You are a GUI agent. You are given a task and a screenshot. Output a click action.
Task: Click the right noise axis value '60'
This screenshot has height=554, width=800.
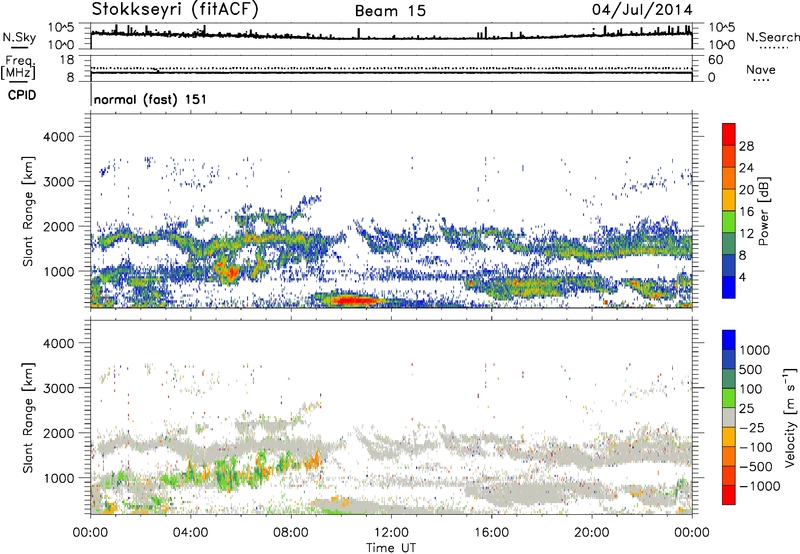716,60
